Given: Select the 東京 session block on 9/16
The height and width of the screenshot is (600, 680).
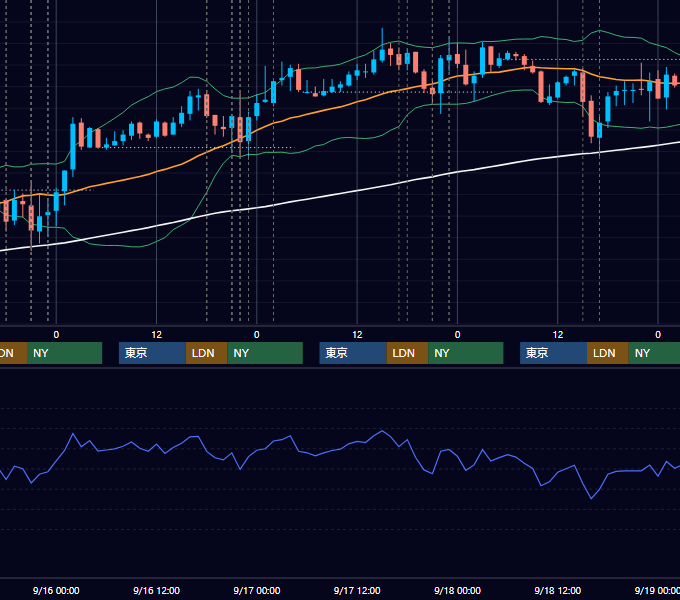Looking at the screenshot, I should coord(152,353).
